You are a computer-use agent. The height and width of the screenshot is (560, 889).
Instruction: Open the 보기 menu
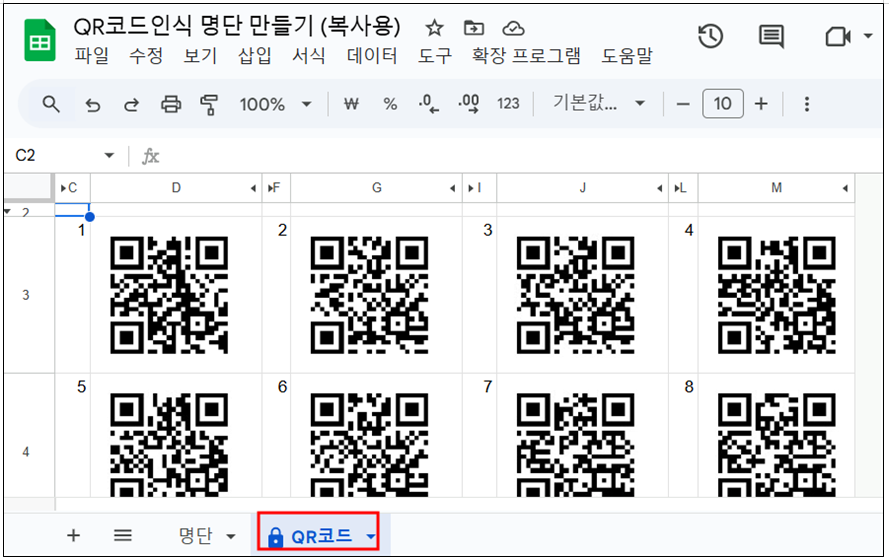coord(200,56)
